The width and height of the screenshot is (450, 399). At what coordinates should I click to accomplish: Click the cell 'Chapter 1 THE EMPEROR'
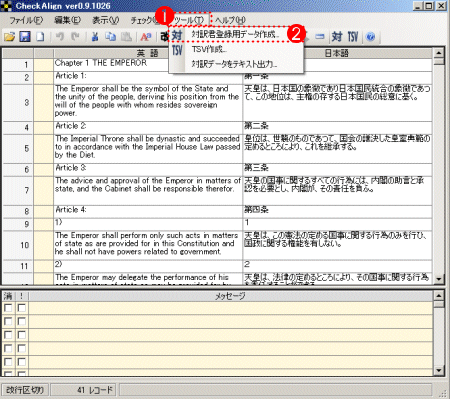148,65
